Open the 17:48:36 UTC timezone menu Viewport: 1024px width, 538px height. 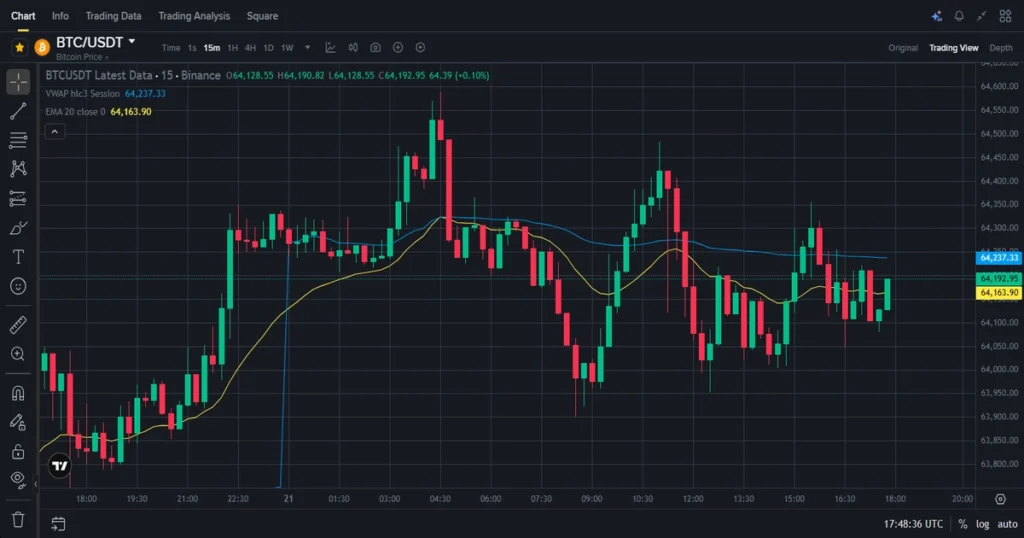[913, 524]
